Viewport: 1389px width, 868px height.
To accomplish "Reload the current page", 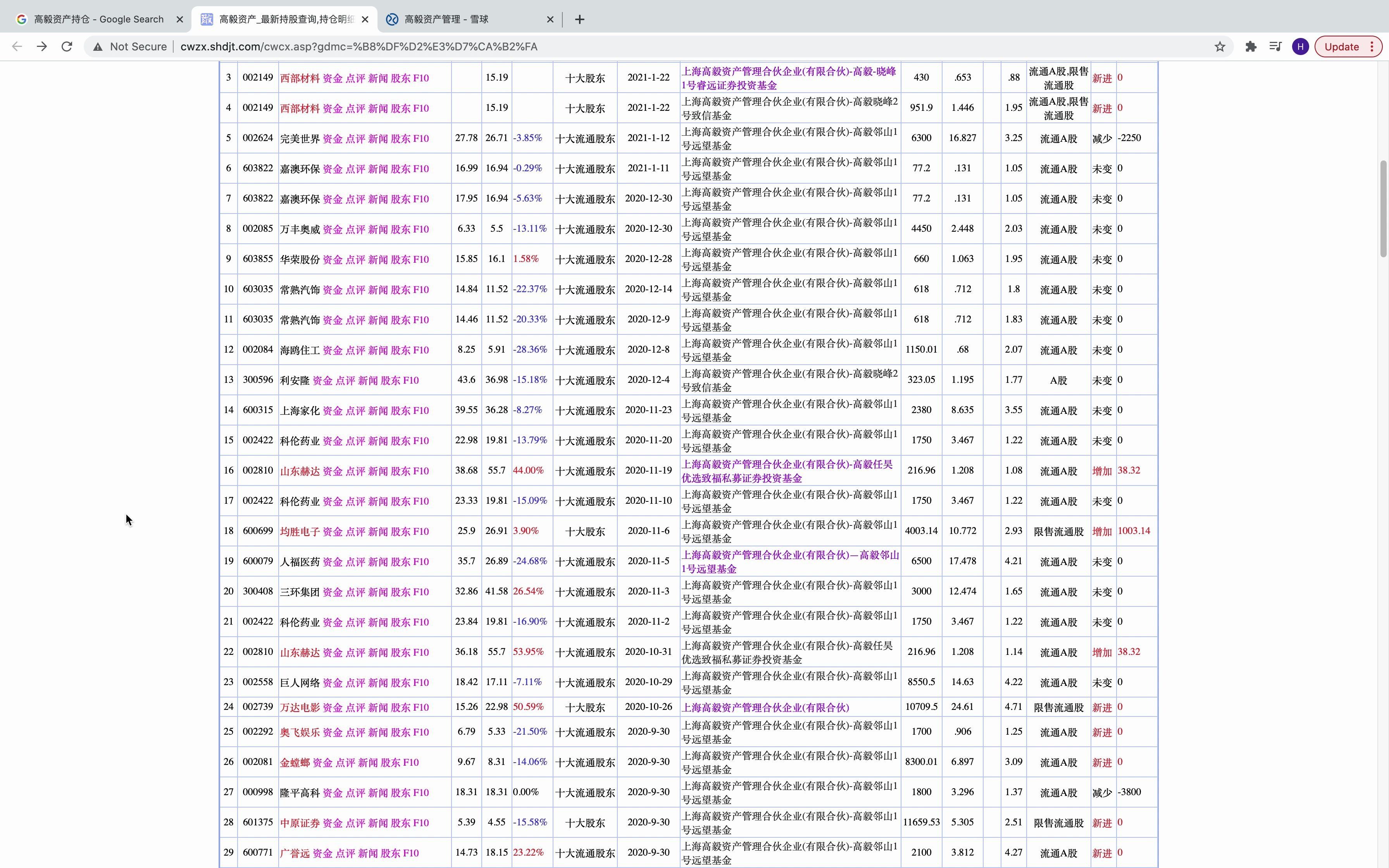I will coord(67,46).
